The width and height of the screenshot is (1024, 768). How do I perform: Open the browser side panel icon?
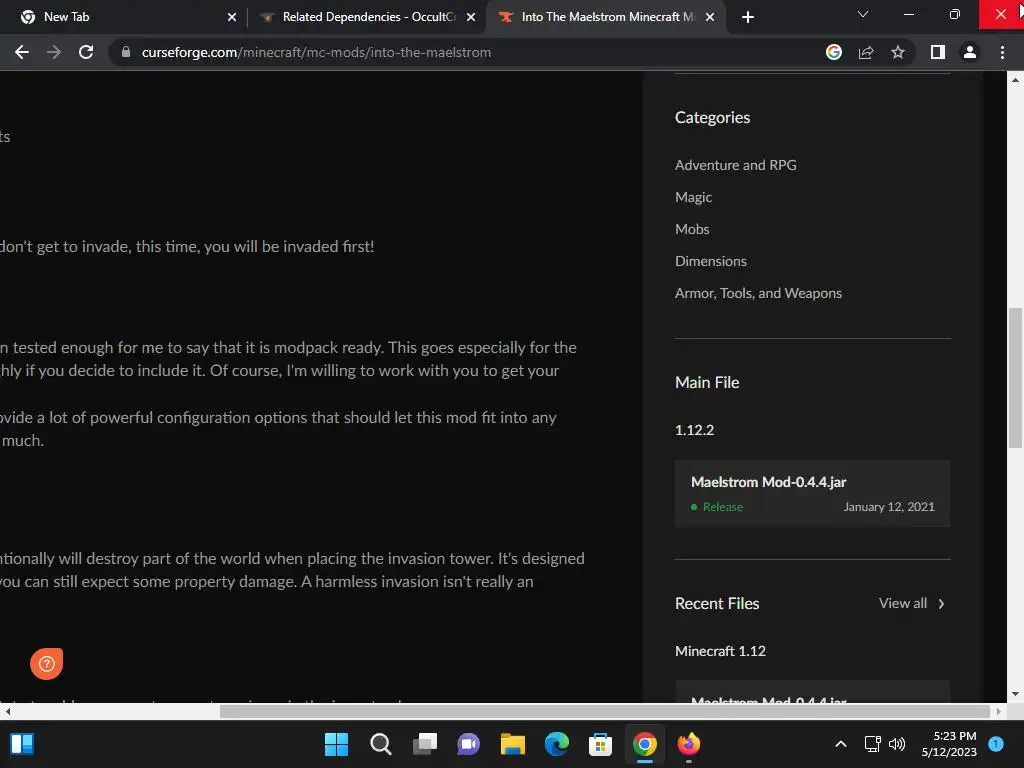tap(938, 52)
